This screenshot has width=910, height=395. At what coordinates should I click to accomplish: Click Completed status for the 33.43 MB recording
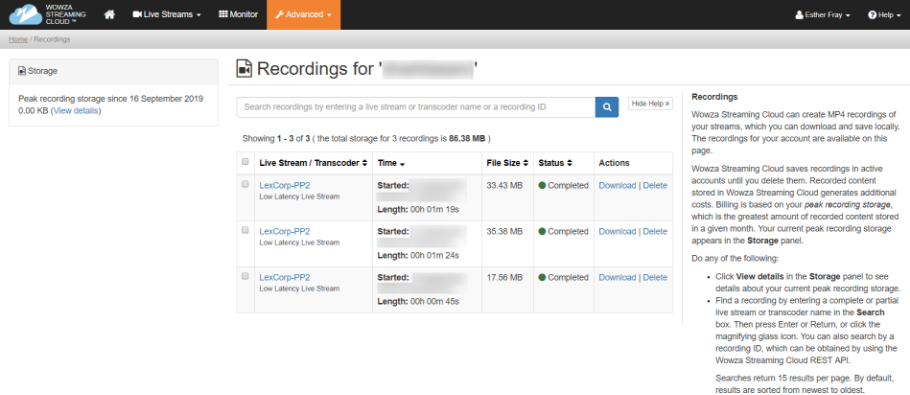(x=563, y=186)
